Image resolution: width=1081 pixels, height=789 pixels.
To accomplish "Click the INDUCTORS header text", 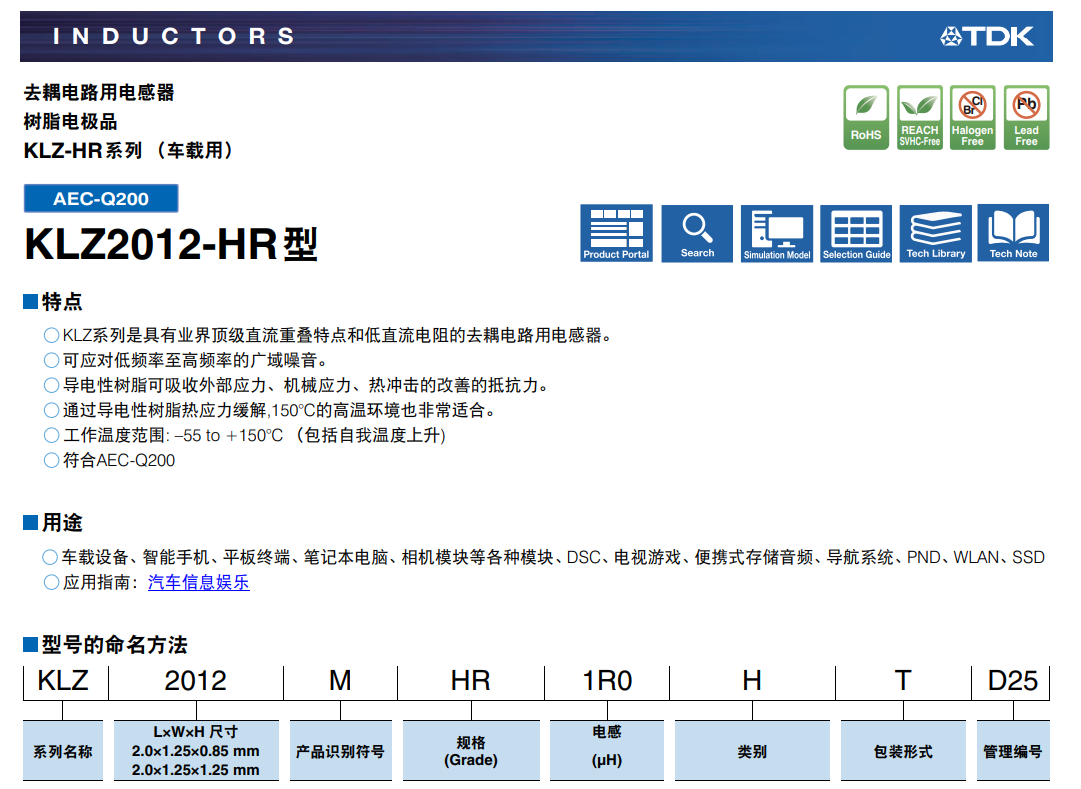I will pyautogui.click(x=174, y=37).
